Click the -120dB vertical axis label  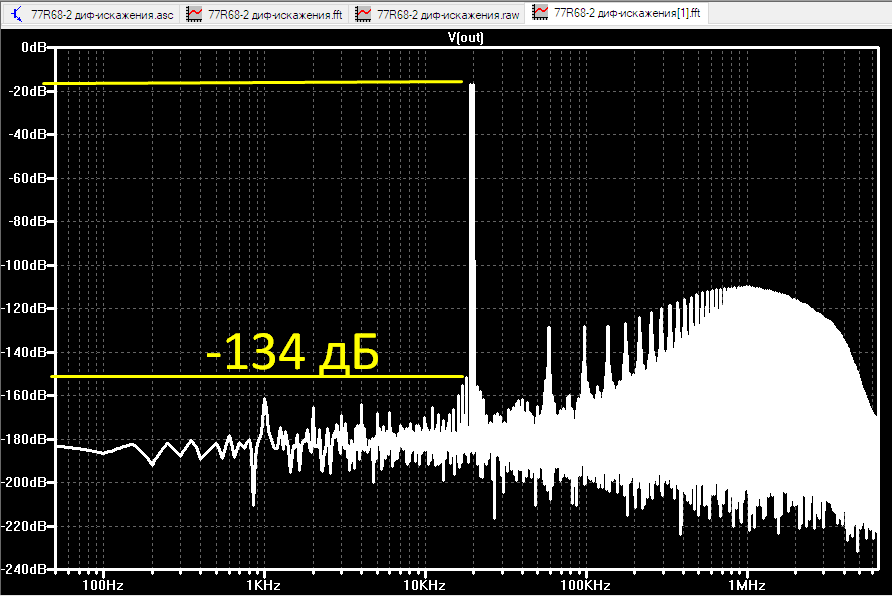pos(24,308)
